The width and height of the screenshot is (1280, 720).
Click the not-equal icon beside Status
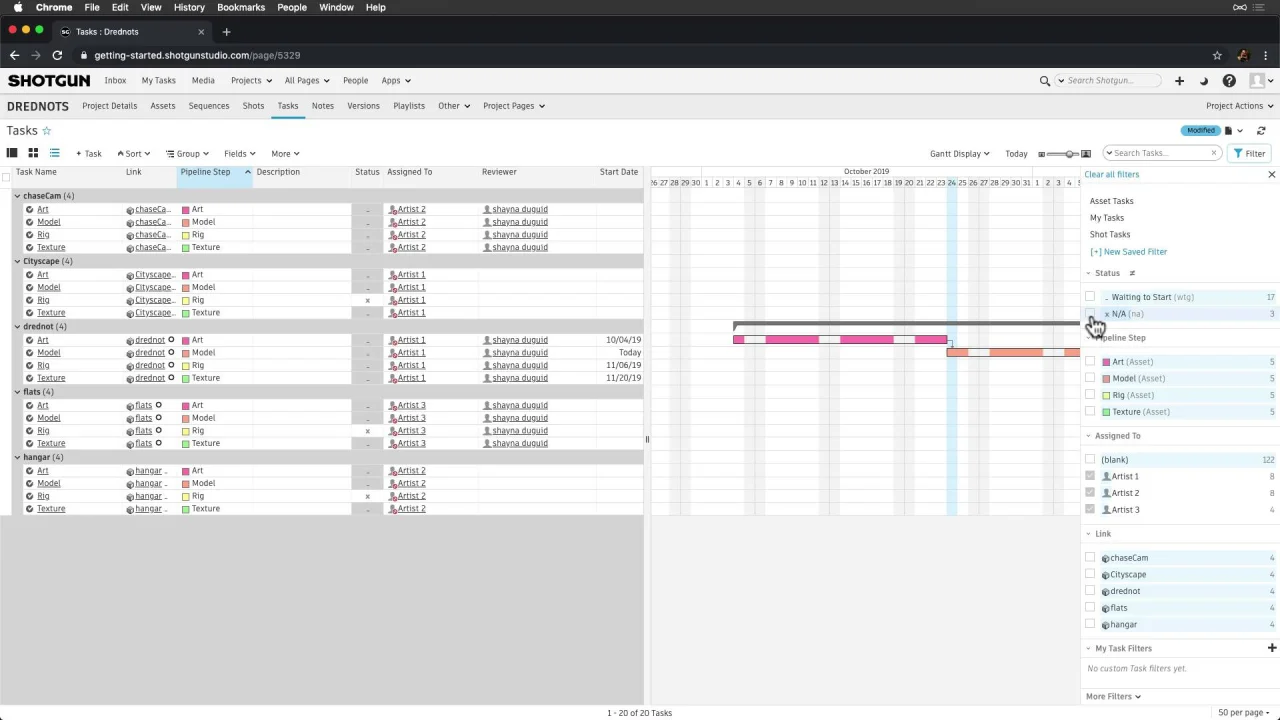tap(1132, 273)
